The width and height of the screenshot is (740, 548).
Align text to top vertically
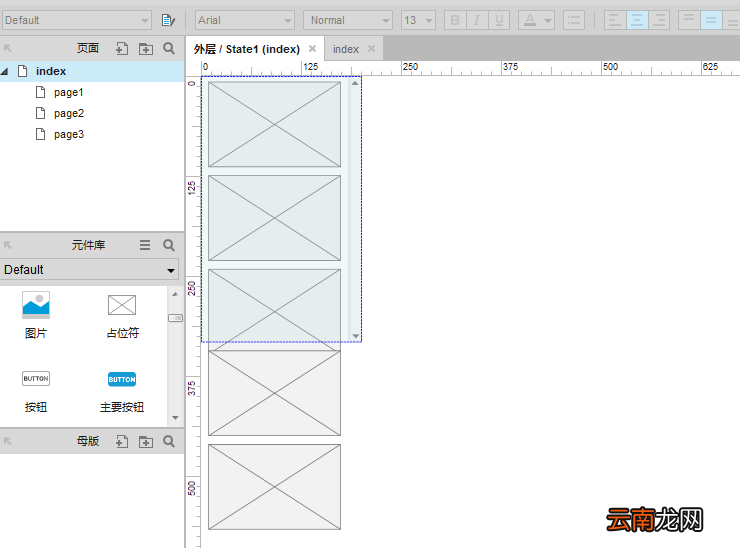[689, 20]
